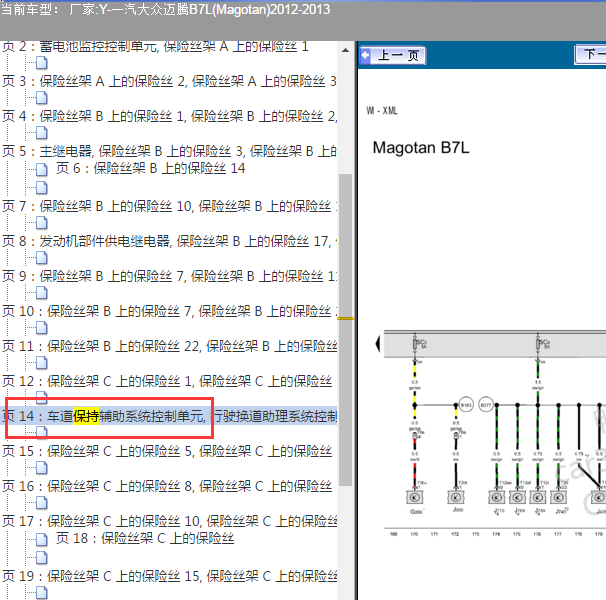Select 页 8 发动机部件供电继电器 entry
Viewport: 606px width, 600px height.
(169, 241)
